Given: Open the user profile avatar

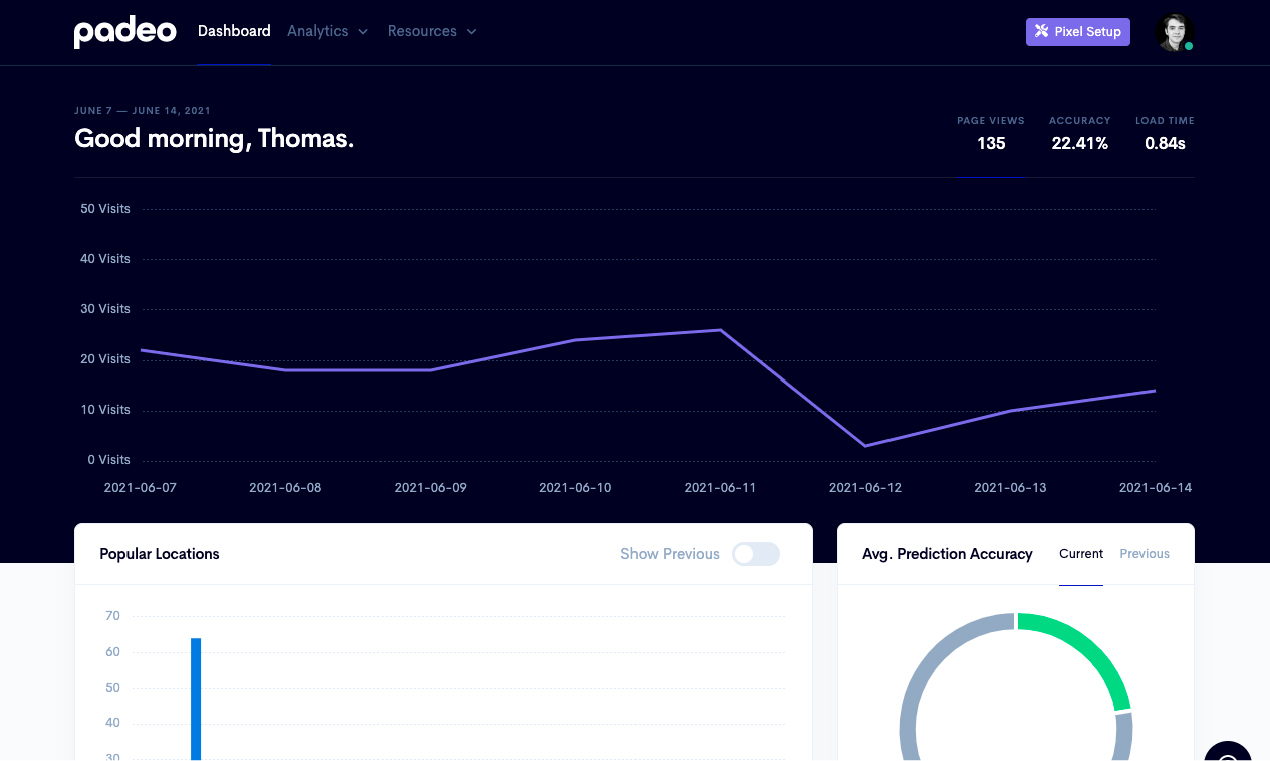Looking at the screenshot, I should 1174,32.
